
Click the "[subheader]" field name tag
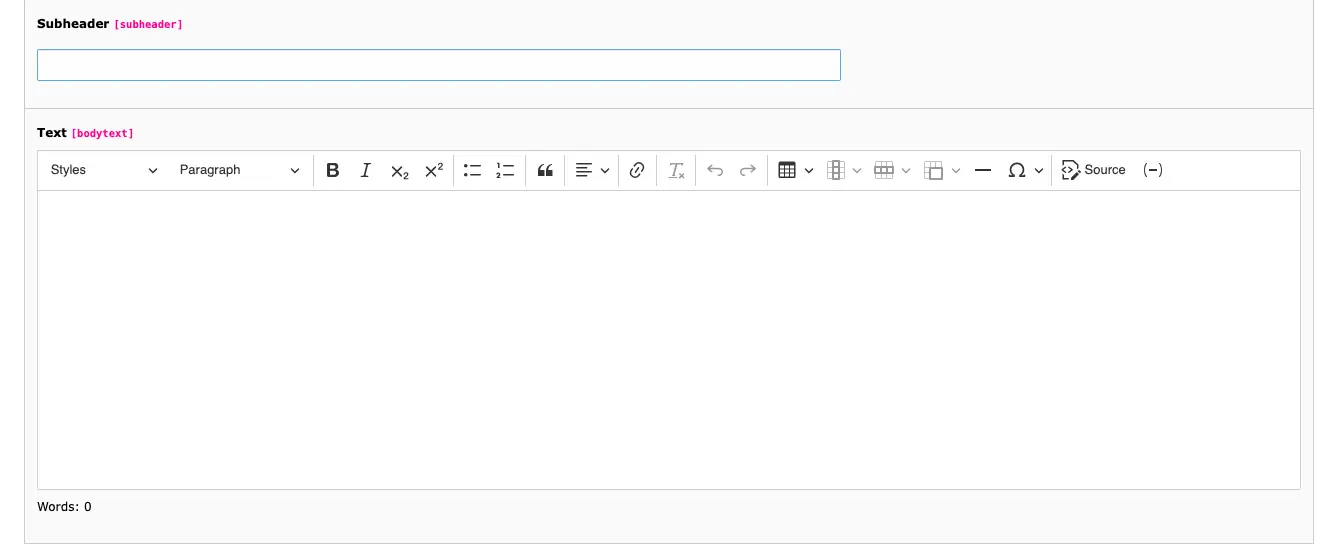(148, 24)
